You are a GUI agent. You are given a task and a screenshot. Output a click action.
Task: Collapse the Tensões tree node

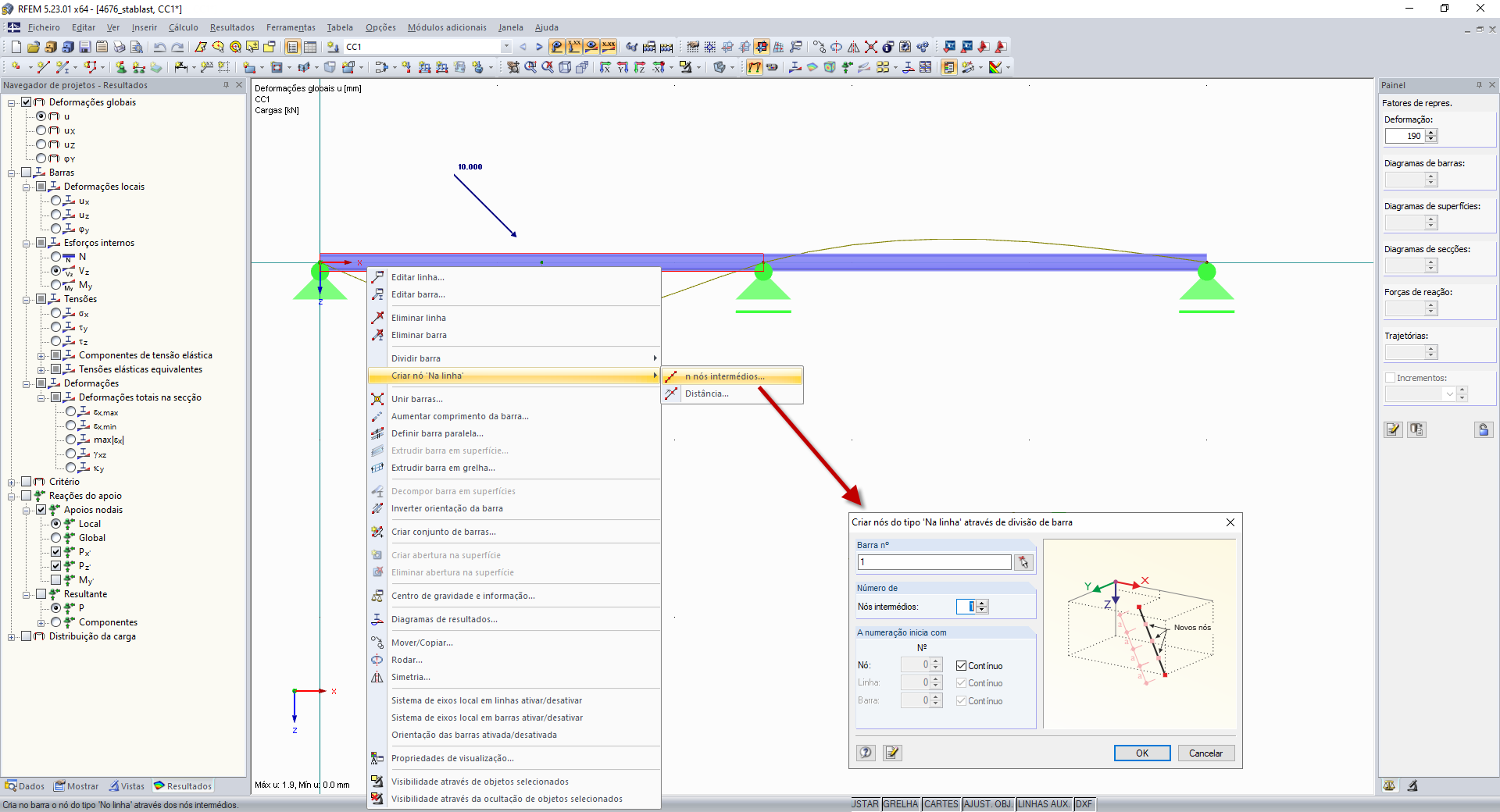point(27,299)
